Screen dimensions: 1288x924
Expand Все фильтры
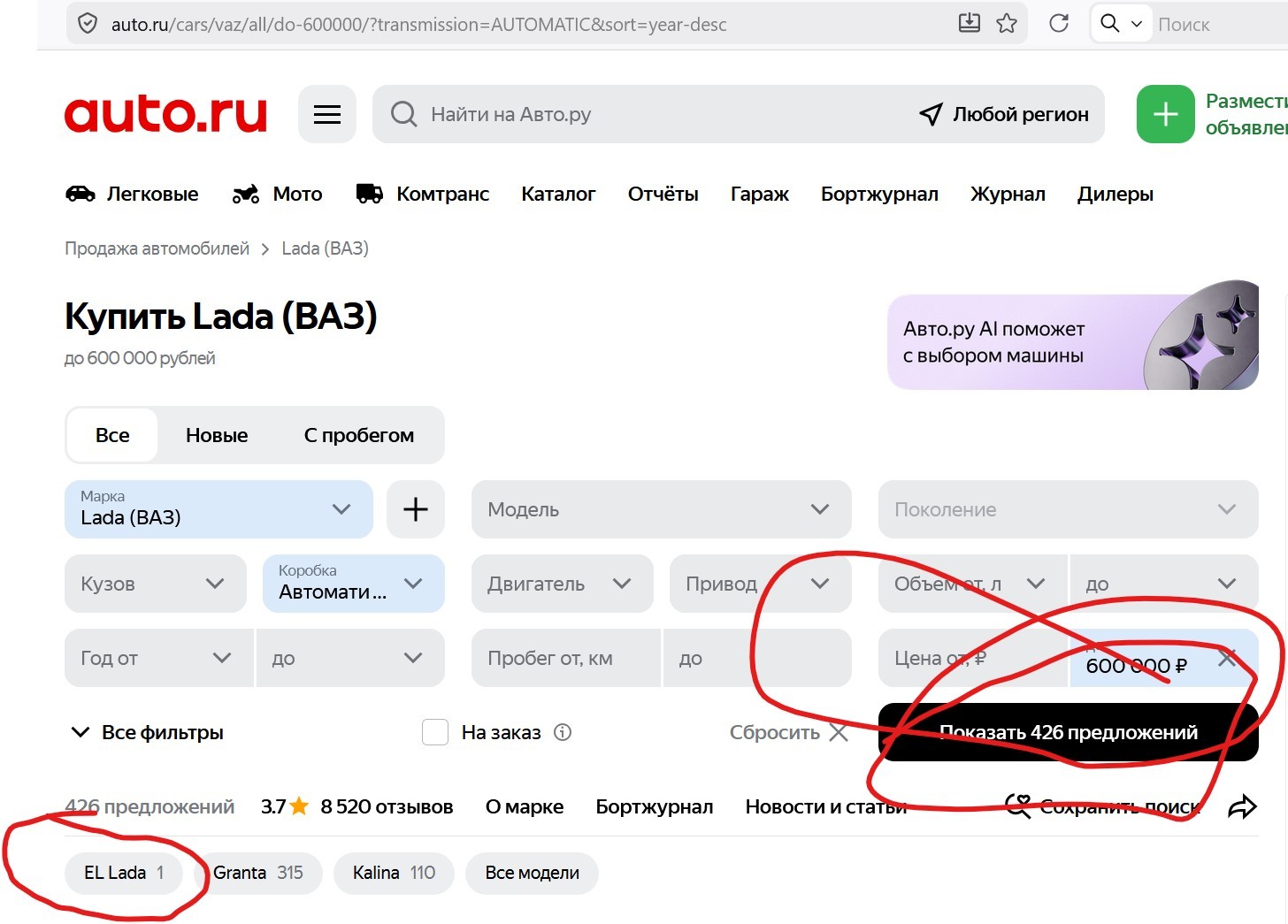tap(147, 732)
